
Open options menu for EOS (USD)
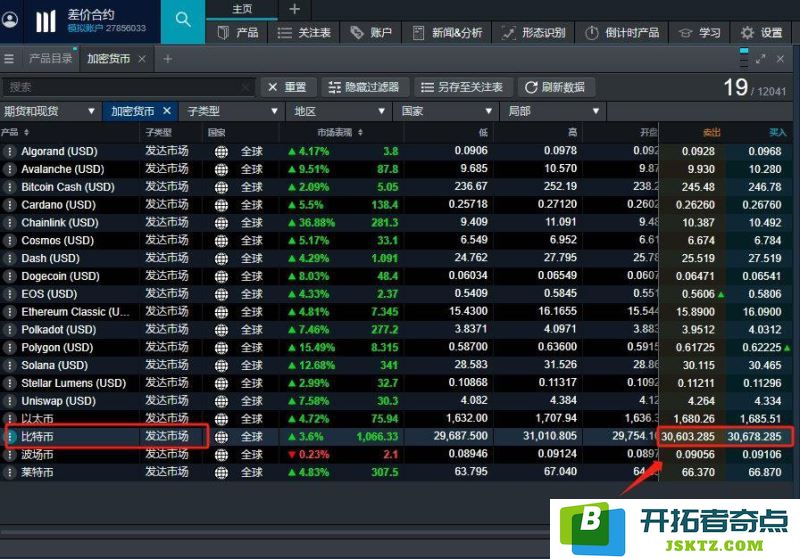point(9,294)
